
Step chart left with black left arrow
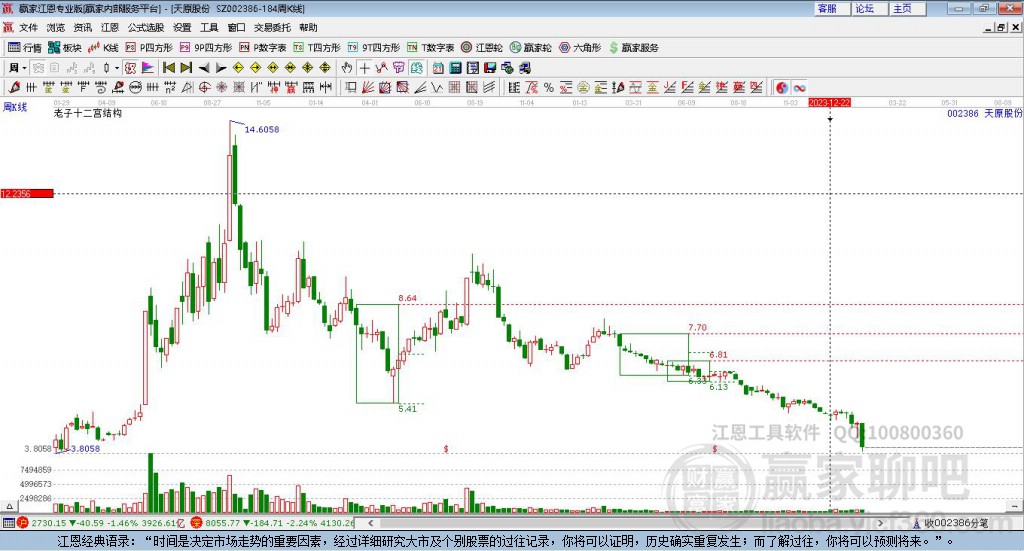204,68
